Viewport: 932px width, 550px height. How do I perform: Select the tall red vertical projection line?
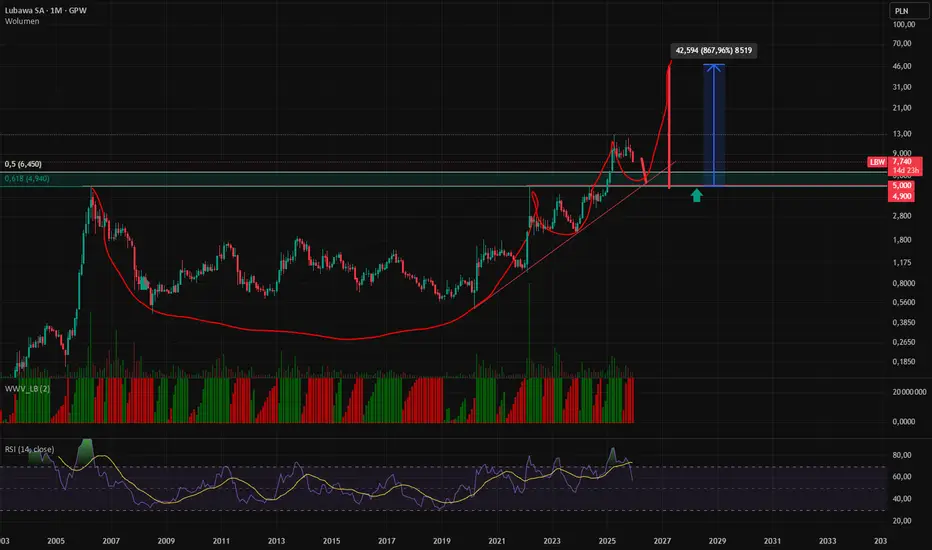point(669,125)
